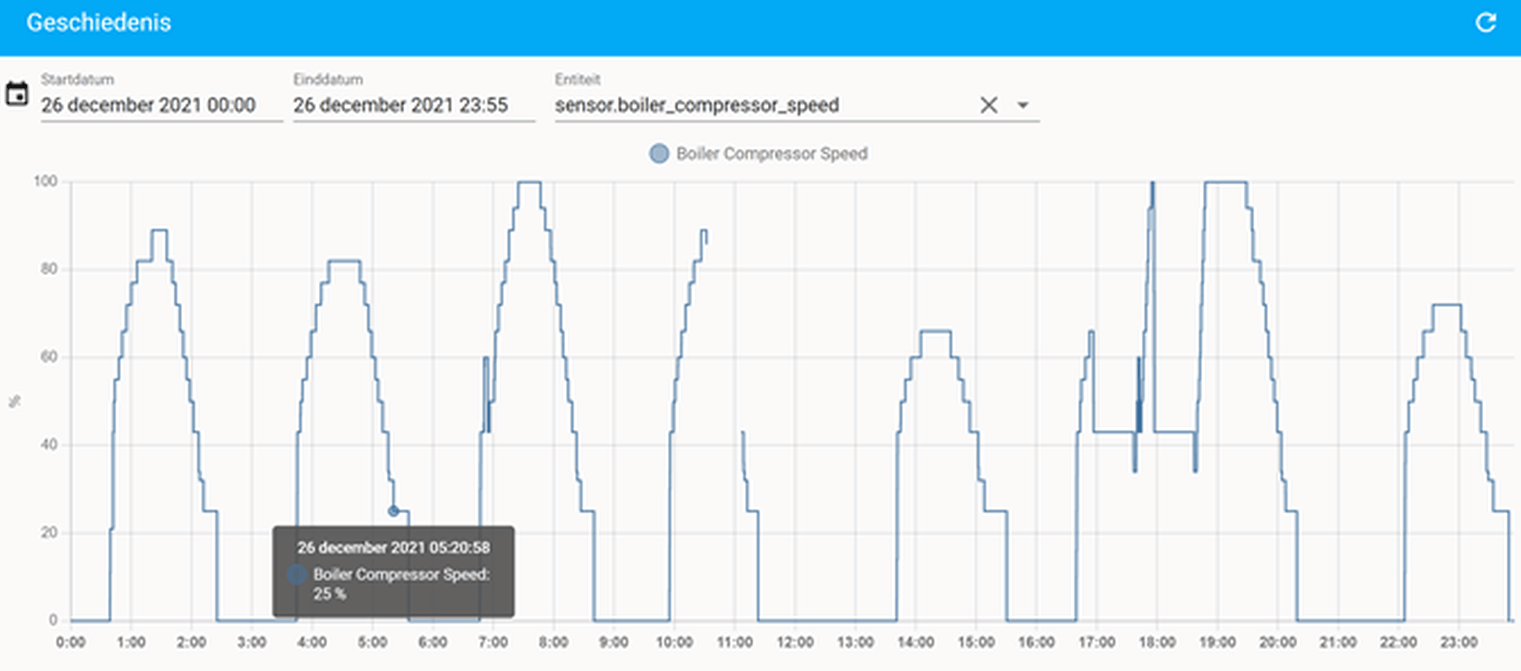
Task: Click the tooltip timestamp 26 december 2021 05:20:58
Action: click(x=393, y=547)
